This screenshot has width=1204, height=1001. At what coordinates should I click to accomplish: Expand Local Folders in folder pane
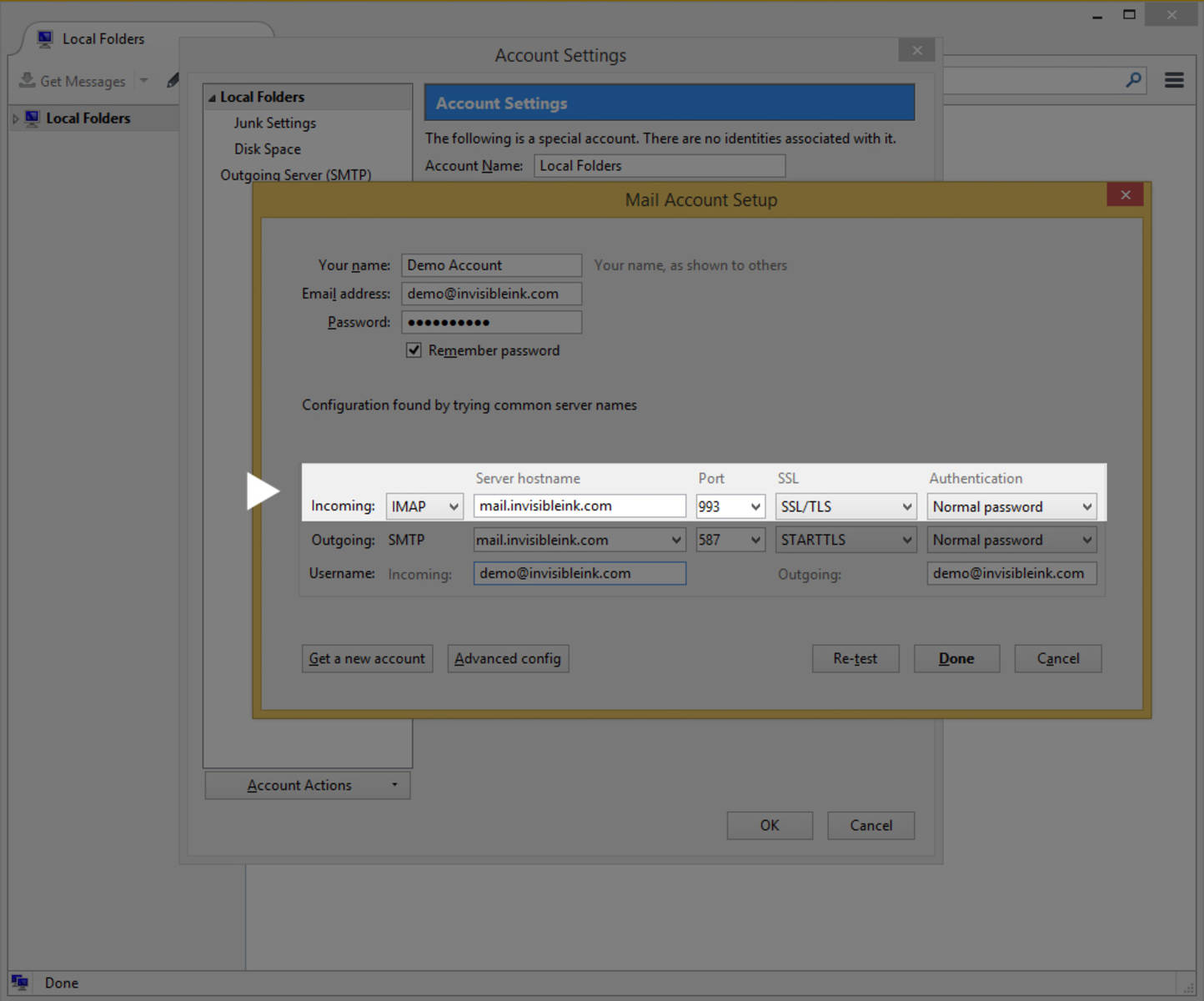15,118
